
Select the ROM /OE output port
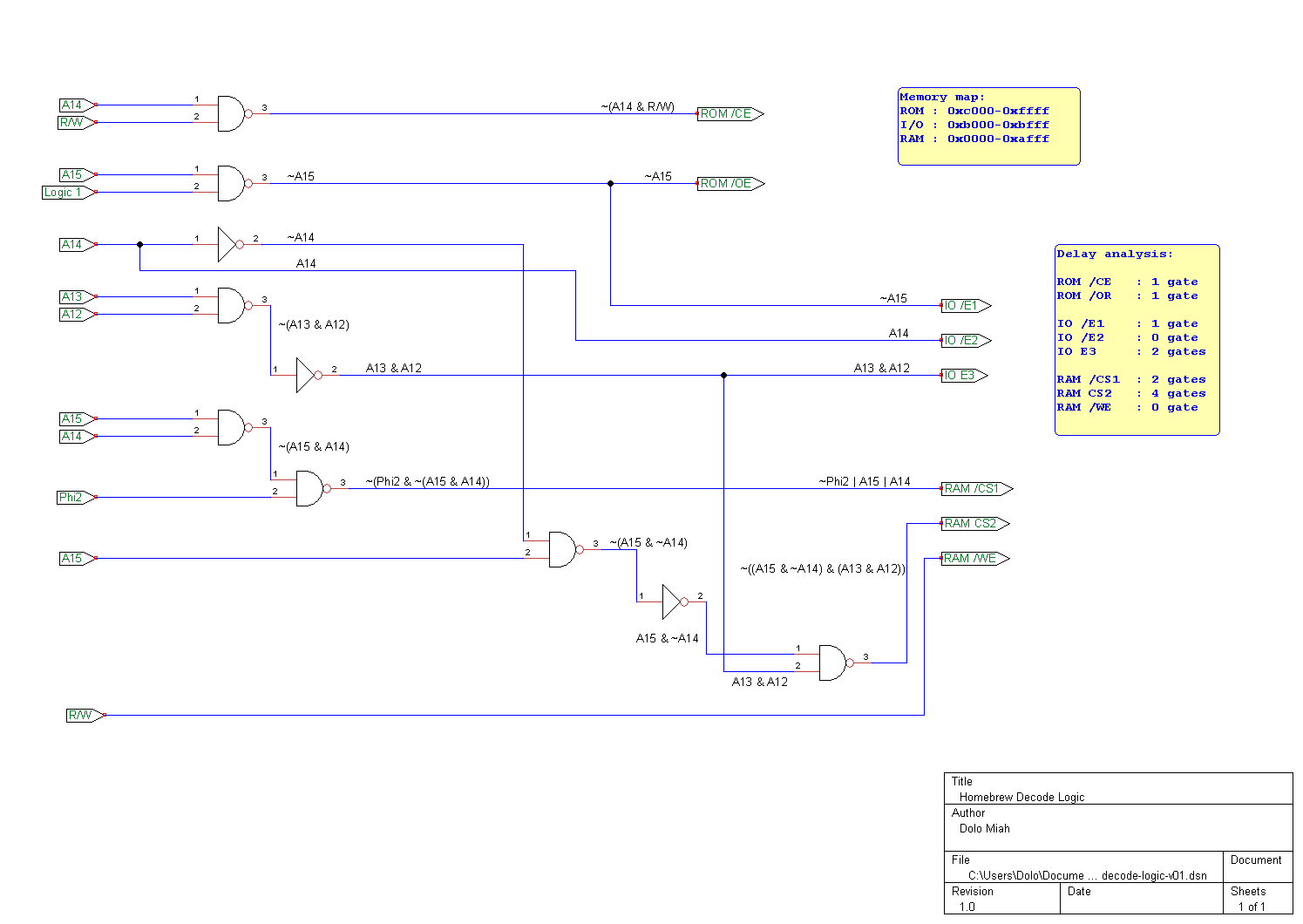[729, 184]
